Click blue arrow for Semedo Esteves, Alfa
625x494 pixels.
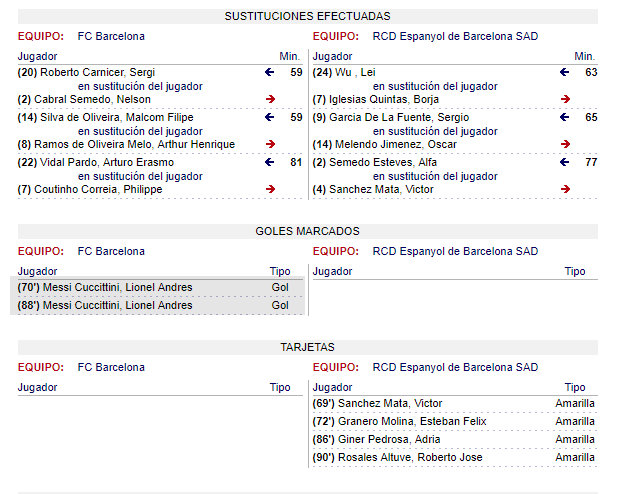[x=564, y=162]
